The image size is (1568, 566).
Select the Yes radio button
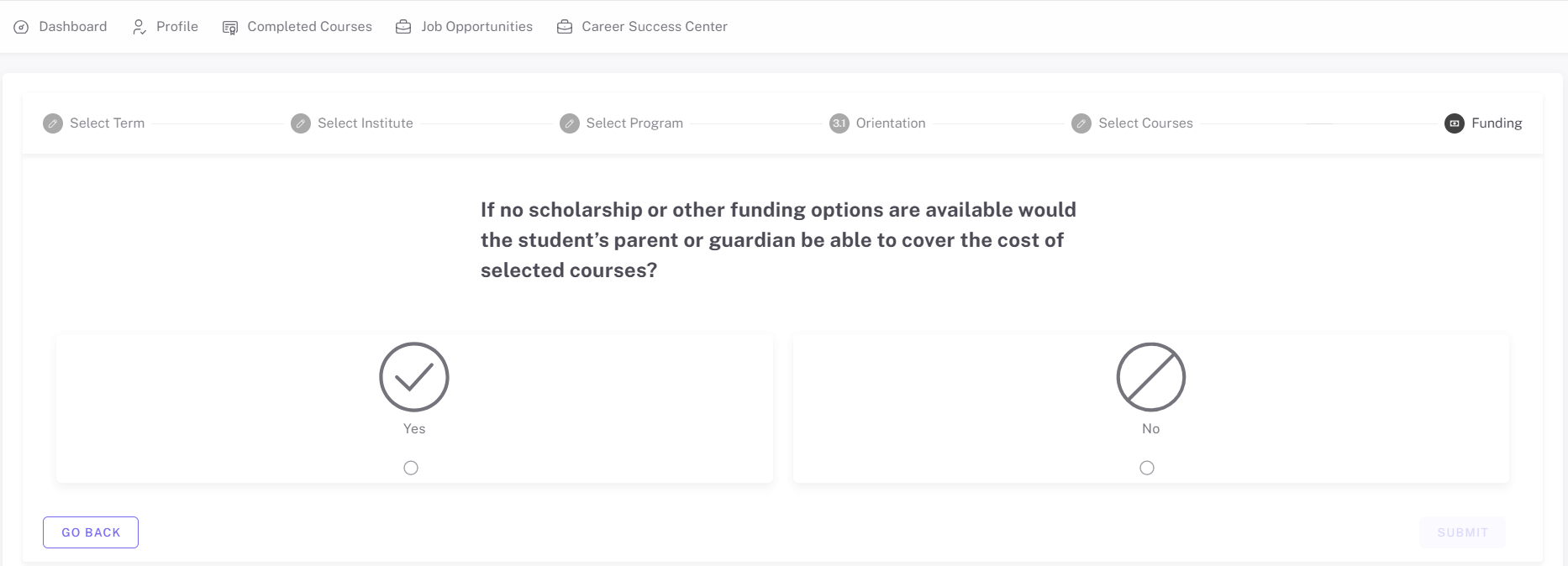click(x=411, y=468)
